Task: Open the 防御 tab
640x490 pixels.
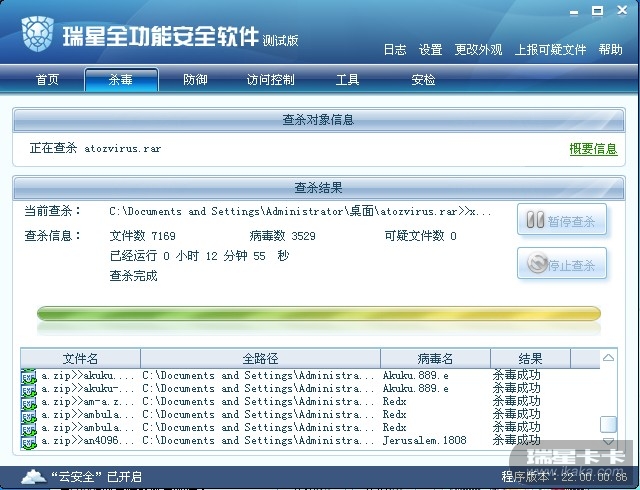Action: 195,79
